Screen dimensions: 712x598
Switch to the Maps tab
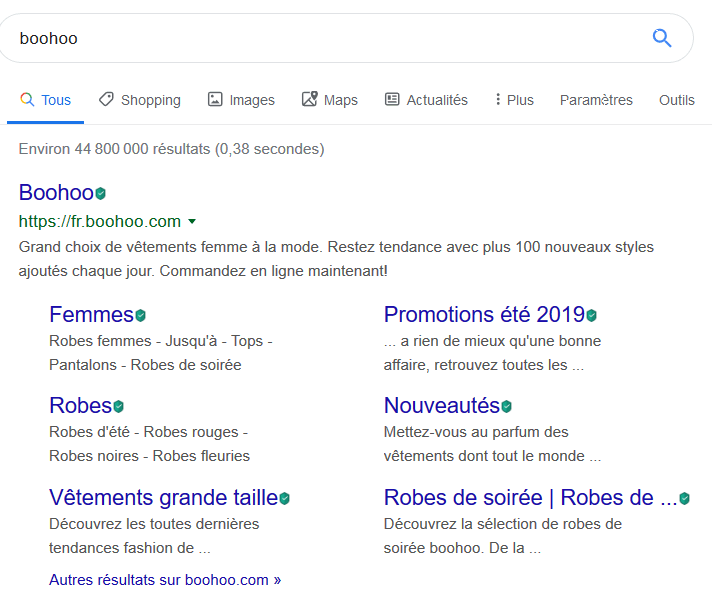(x=330, y=100)
